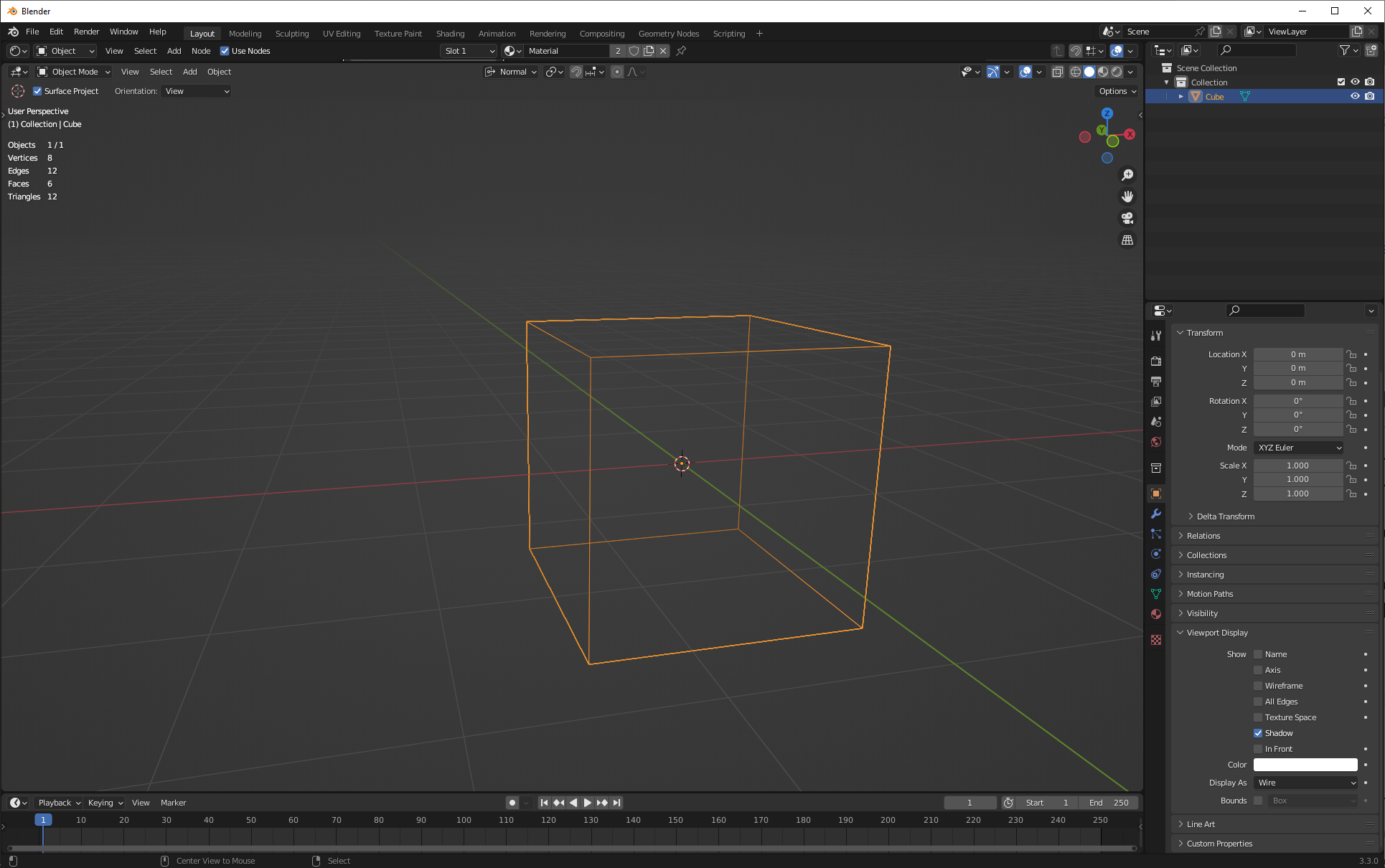Viewport: 1385px width, 868px height.
Task: Open the Orientation View dropdown
Action: tap(197, 91)
